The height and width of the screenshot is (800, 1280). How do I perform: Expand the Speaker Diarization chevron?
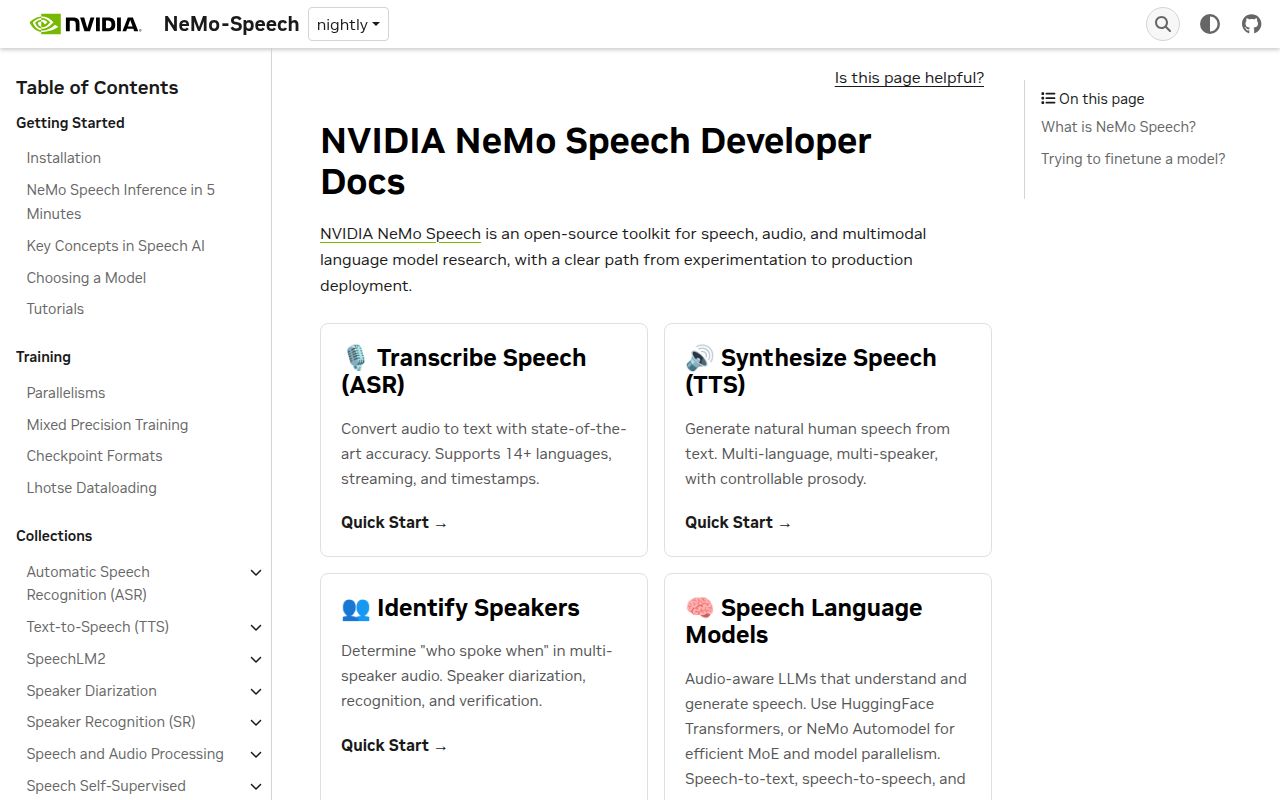click(x=256, y=692)
